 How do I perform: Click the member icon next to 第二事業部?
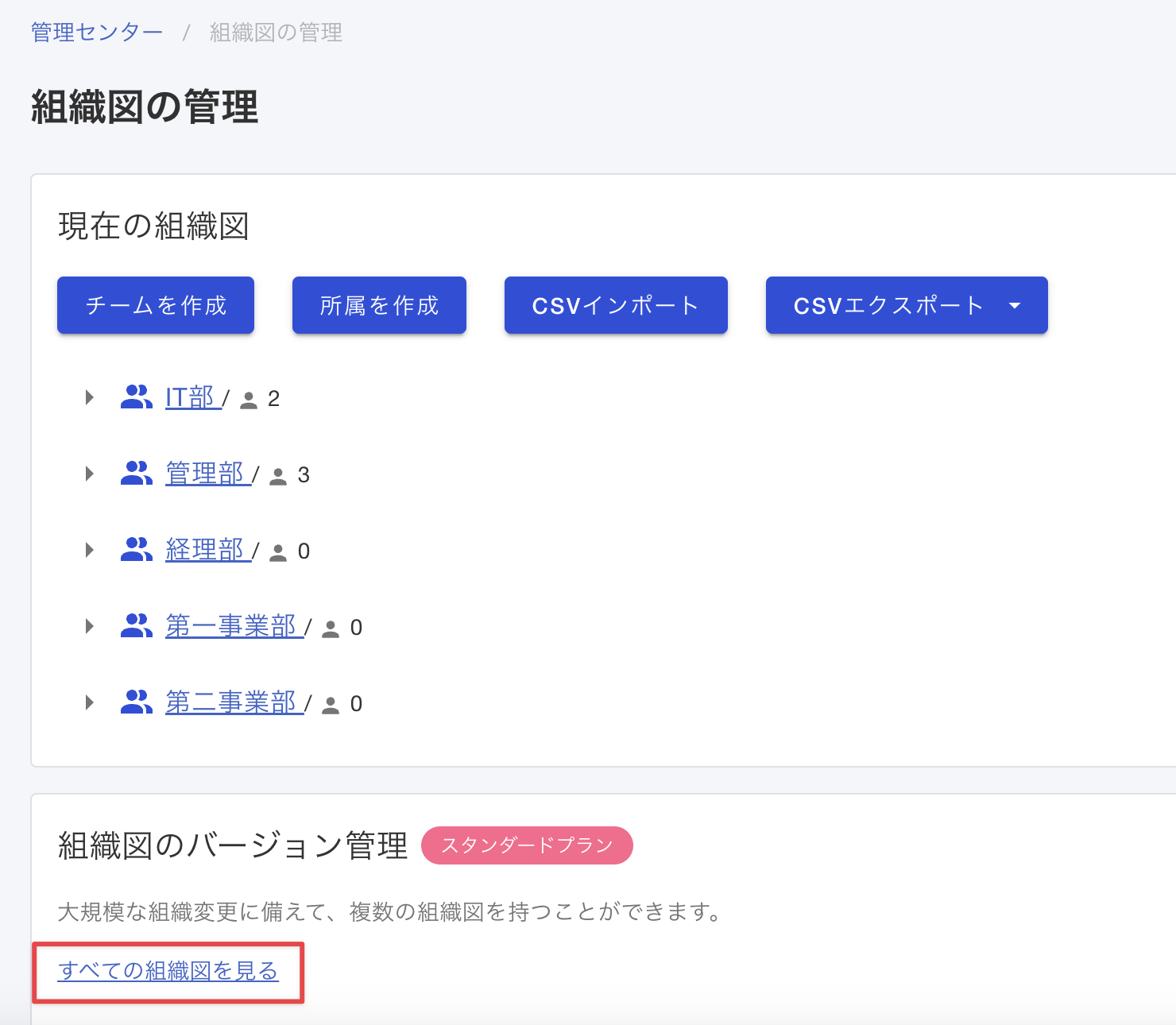[x=331, y=706]
